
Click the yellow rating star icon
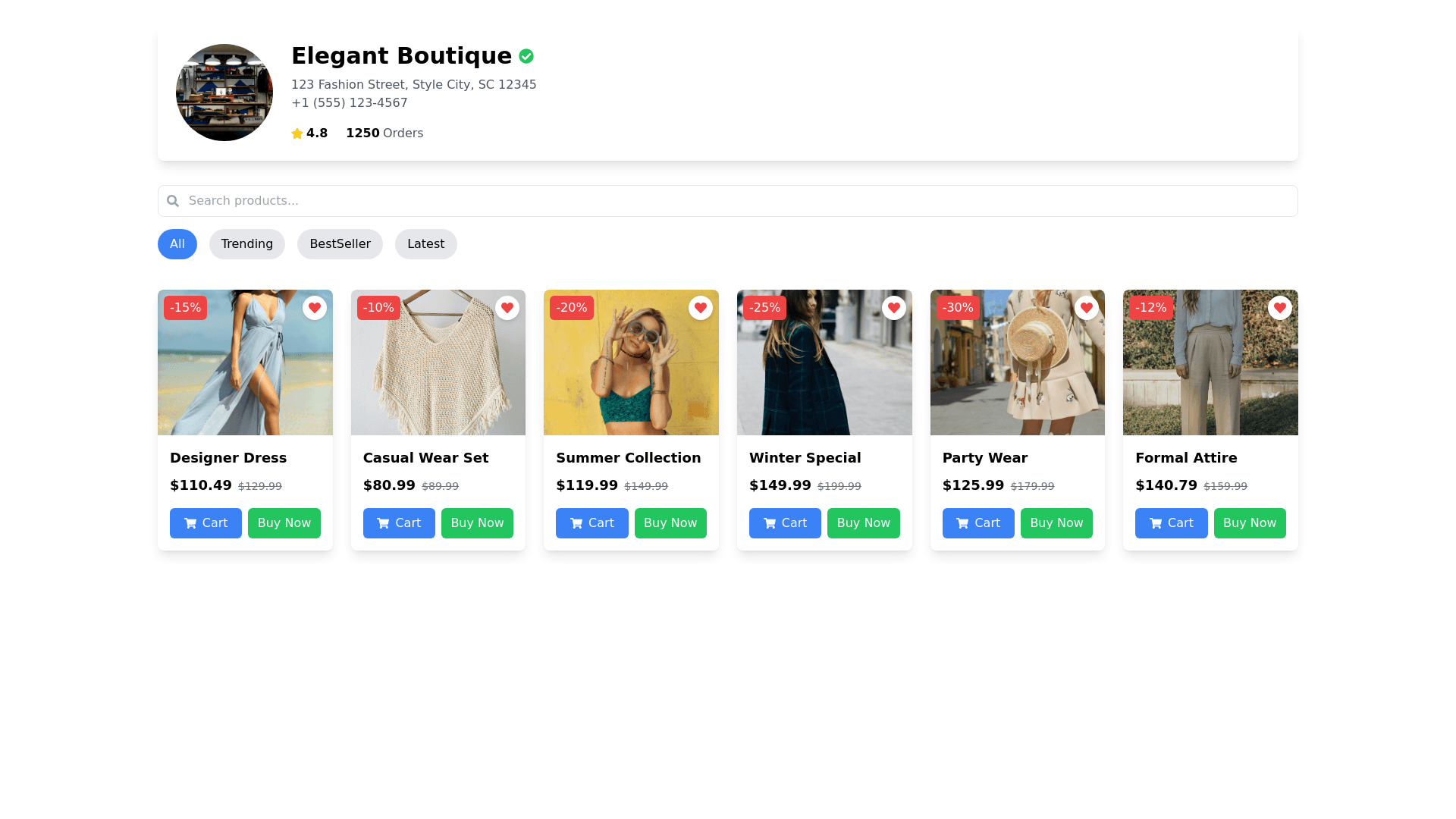(x=297, y=133)
